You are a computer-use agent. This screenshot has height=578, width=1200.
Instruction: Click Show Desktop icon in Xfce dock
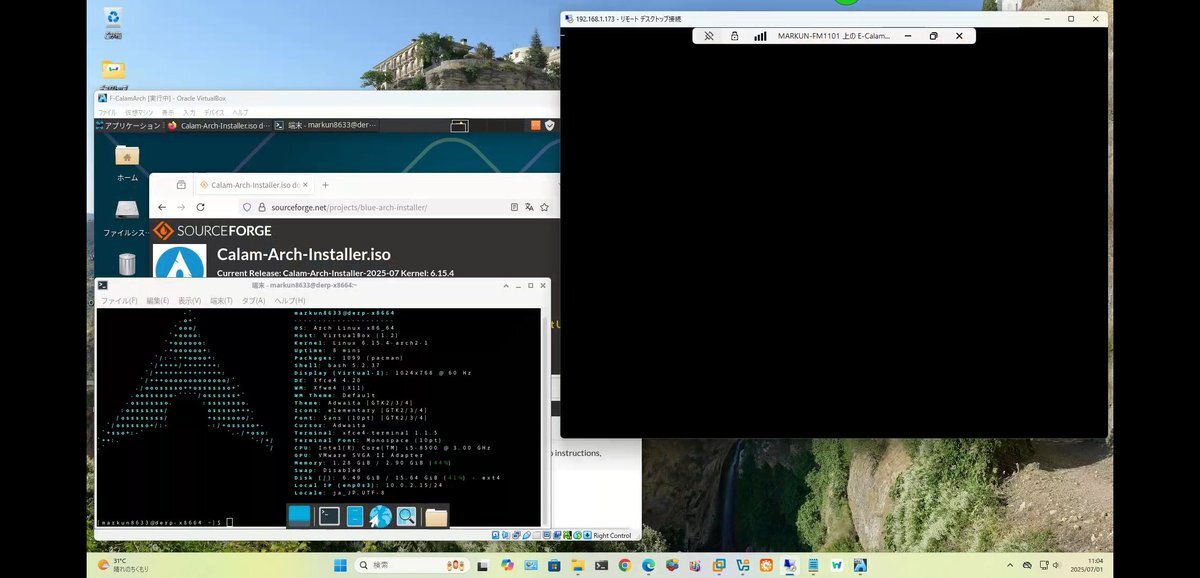coord(300,515)
